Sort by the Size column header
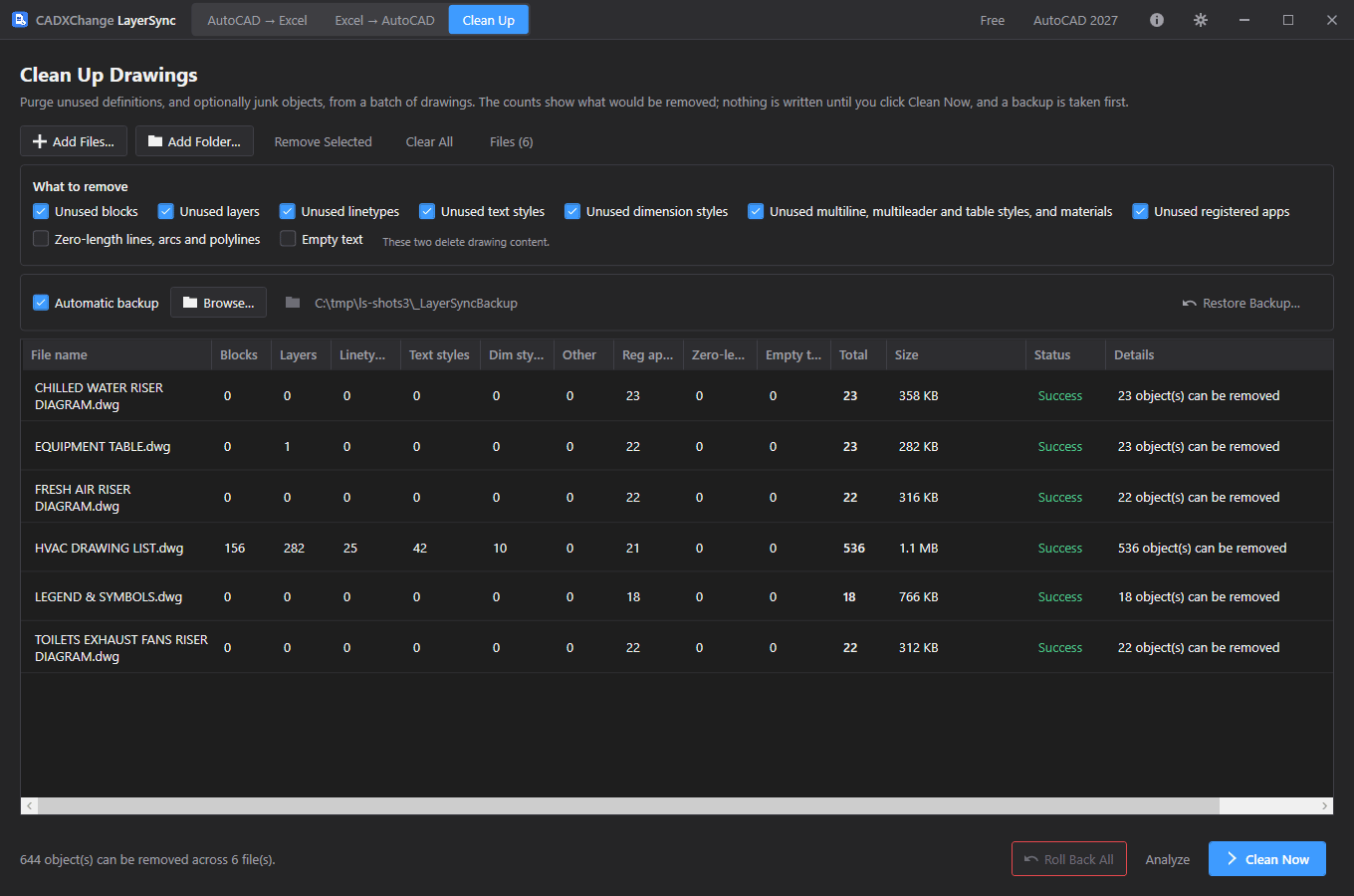The width and height of the screenshot is (1354, 896). coord(955,354)
